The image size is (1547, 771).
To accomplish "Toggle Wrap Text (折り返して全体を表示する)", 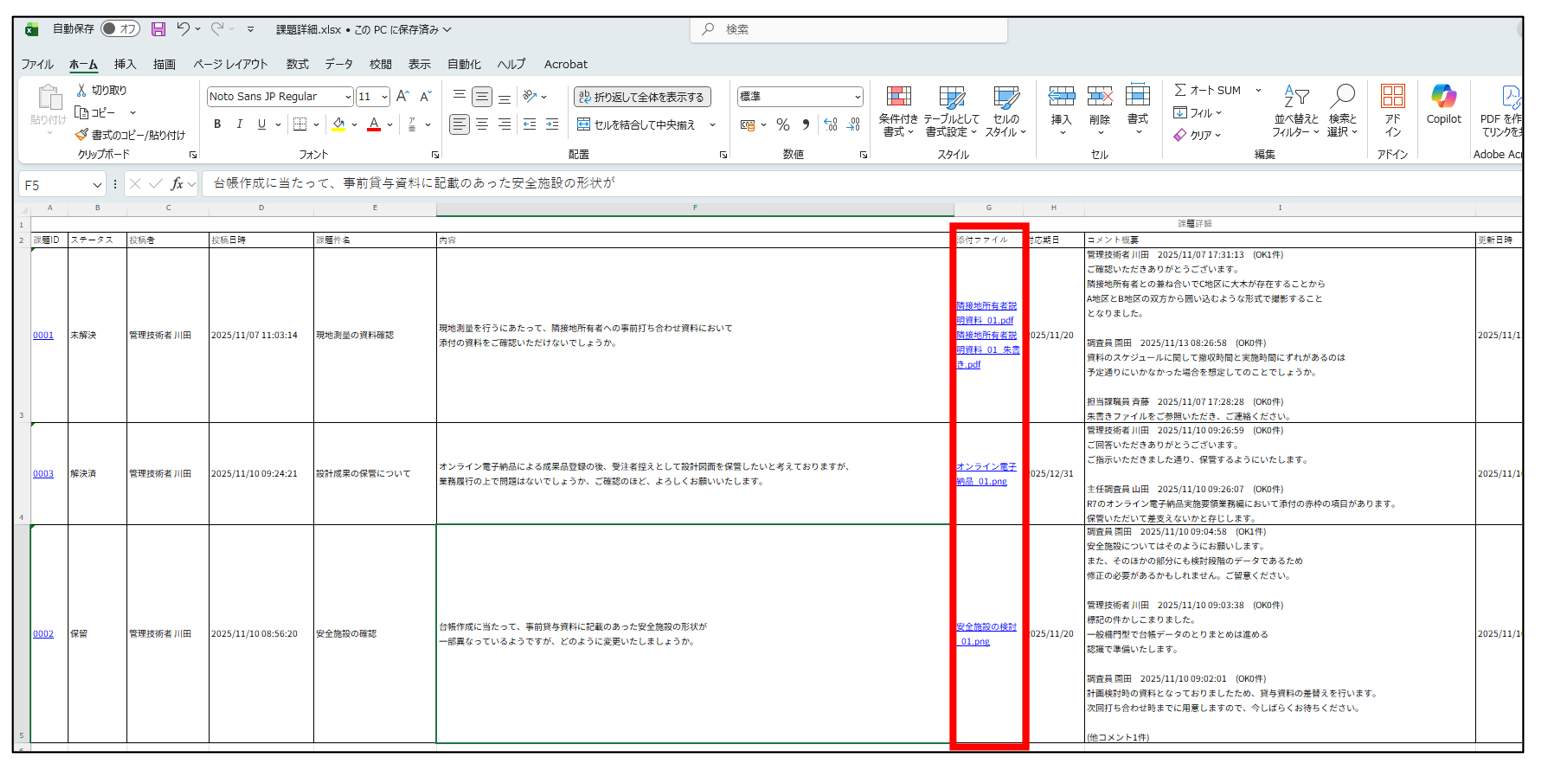I will coord(642,97).
